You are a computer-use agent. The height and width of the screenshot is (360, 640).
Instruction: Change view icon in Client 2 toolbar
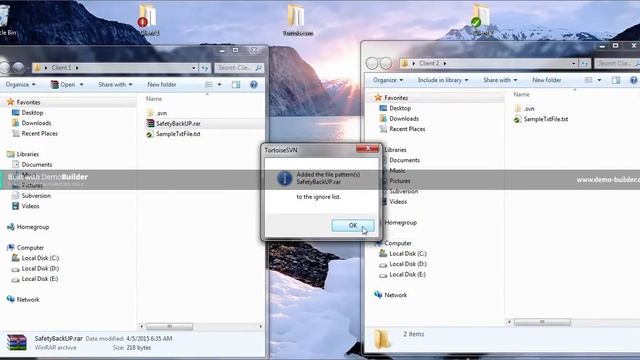(589, 80)
